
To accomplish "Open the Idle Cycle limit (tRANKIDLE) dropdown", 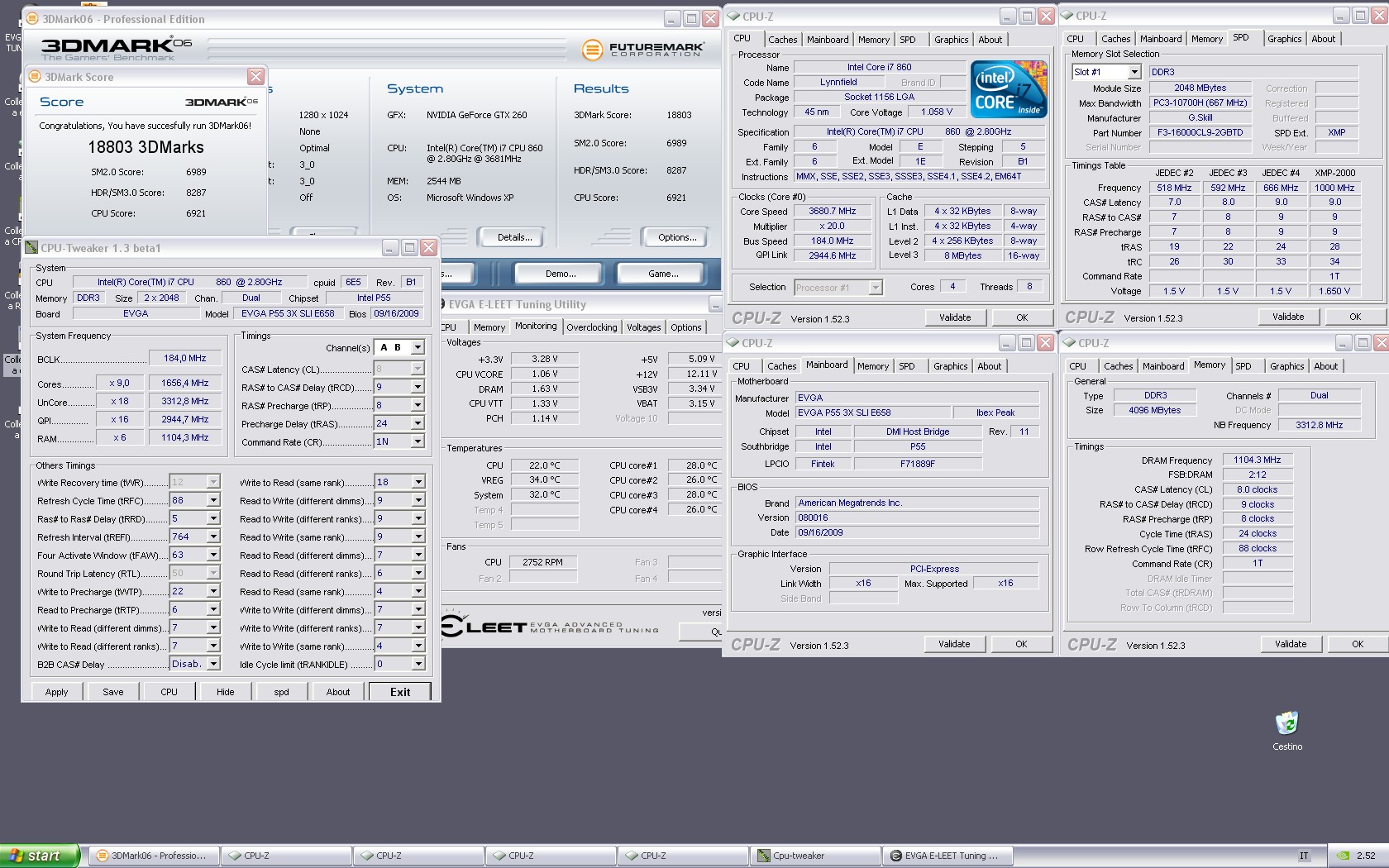I will pyautogui.click(x=418, y=664).
